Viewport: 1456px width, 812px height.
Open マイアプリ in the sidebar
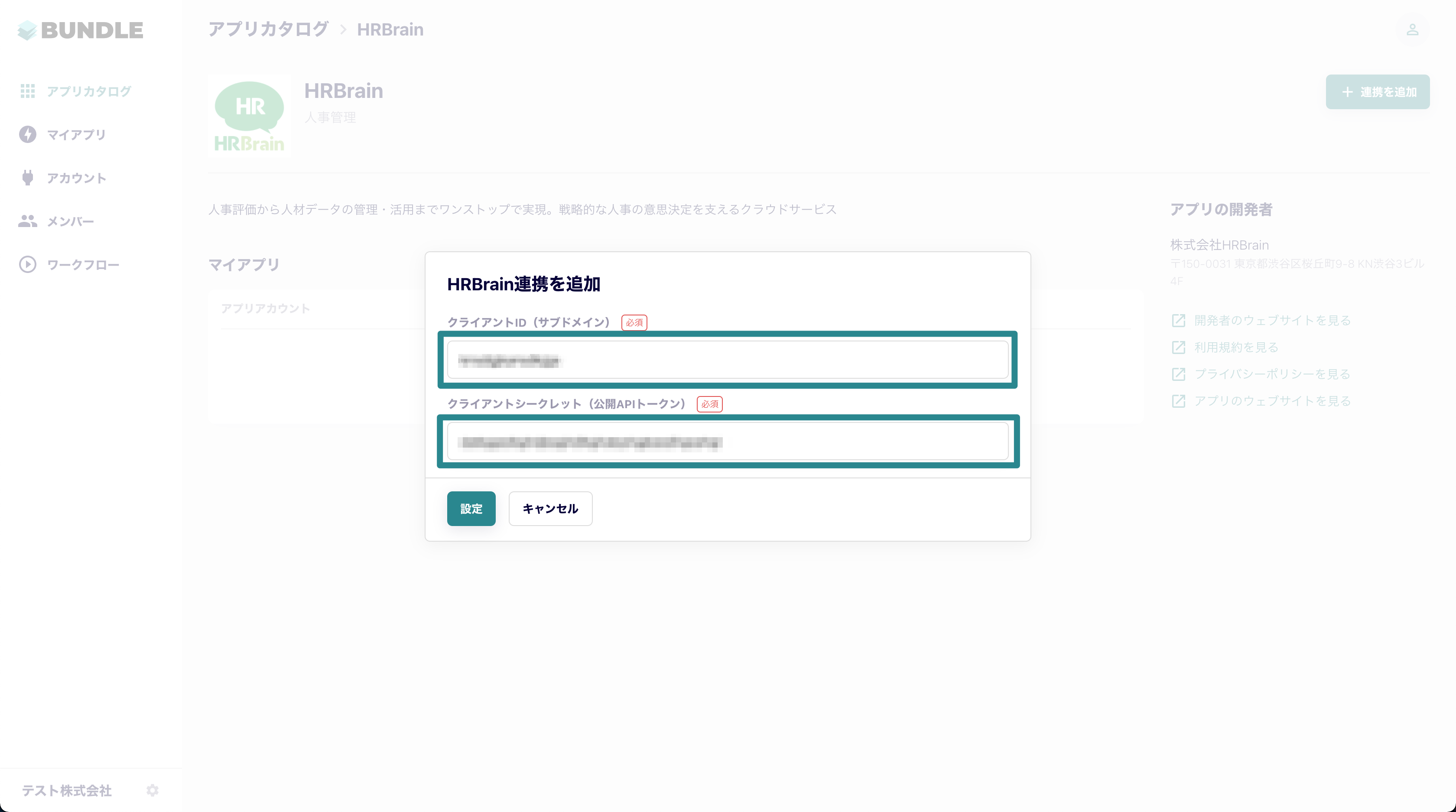[x=76, y=134]
